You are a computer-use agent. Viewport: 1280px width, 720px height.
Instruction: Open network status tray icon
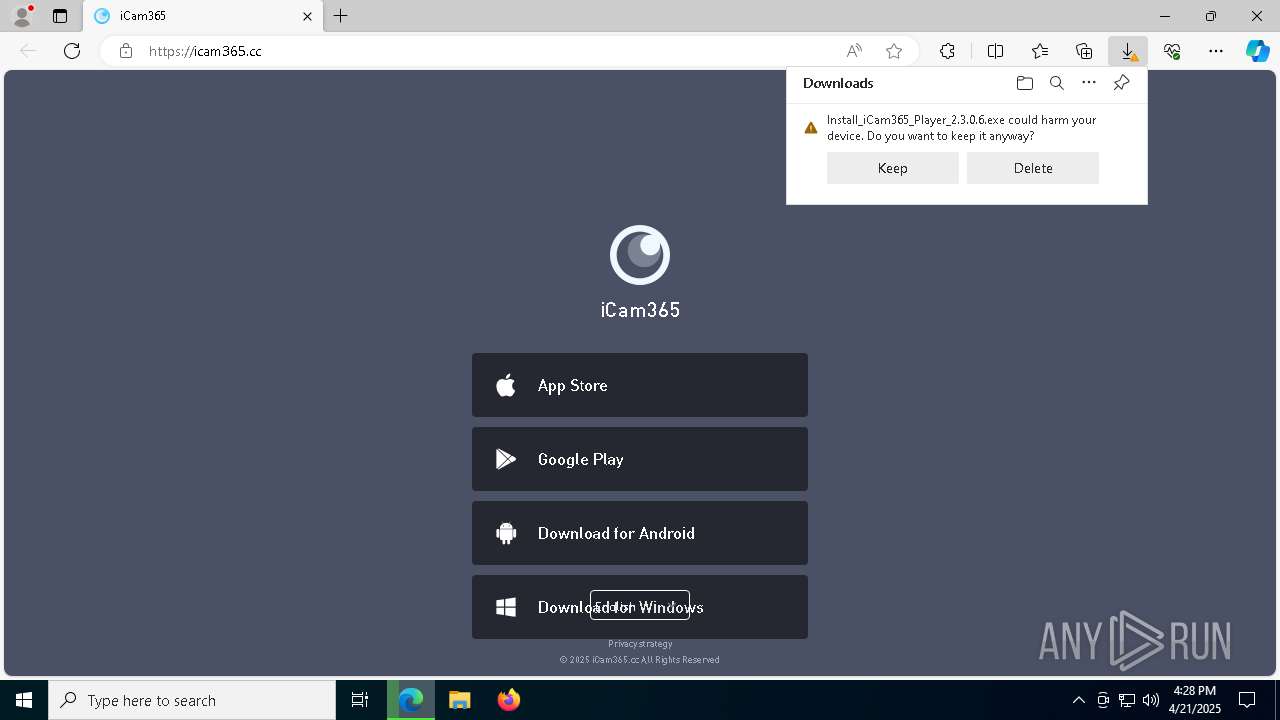pyautogui.click(x=1127, y=700)
